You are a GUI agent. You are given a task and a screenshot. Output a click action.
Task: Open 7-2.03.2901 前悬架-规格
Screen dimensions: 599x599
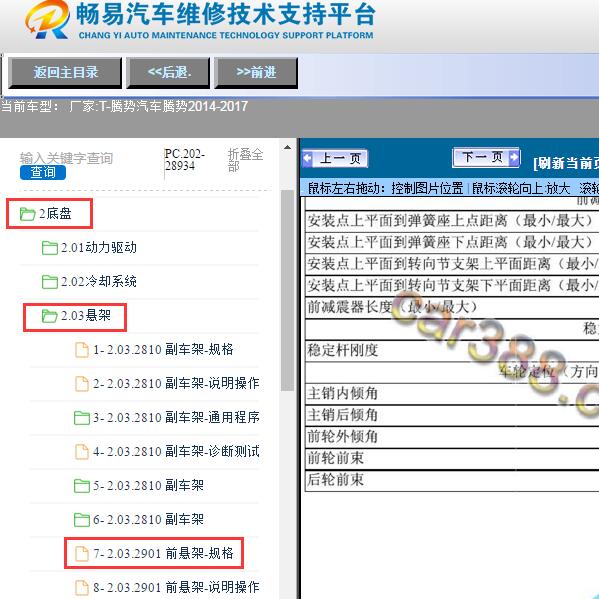coord(163,554)
